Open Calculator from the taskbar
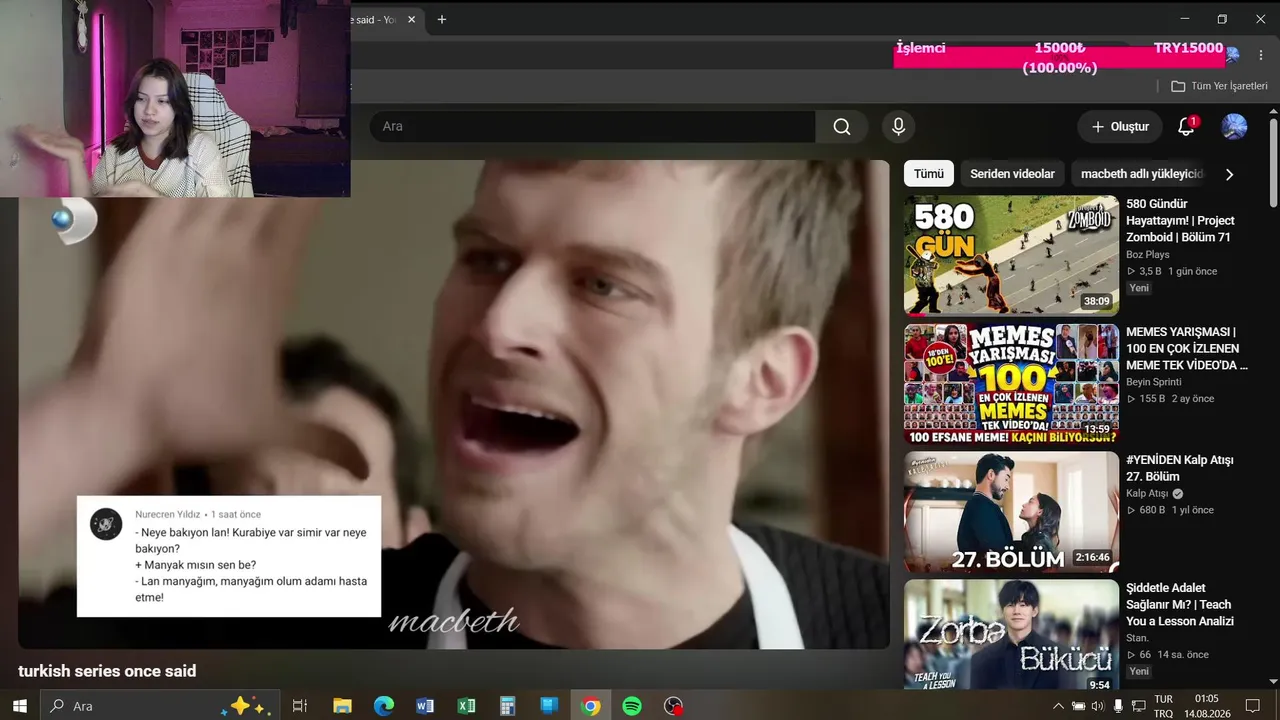1280x720 pixels. 507,706
